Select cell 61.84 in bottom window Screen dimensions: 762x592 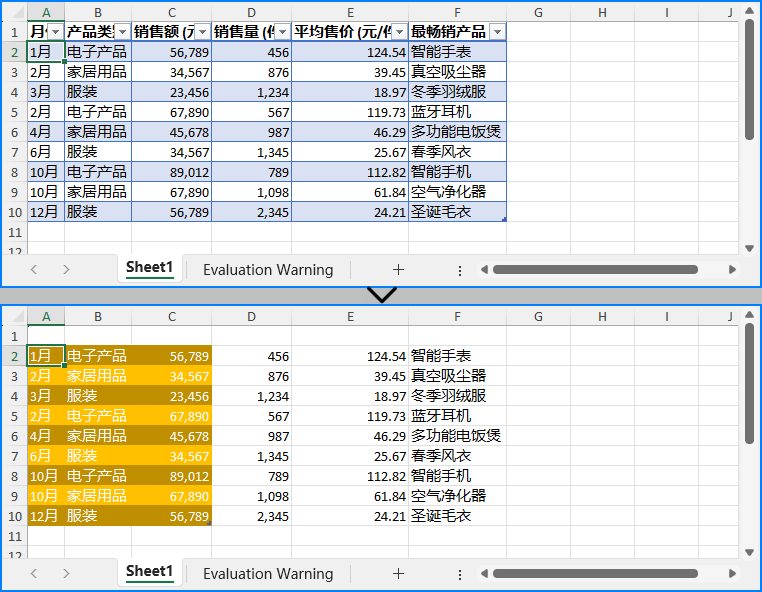tap(350, 496)
